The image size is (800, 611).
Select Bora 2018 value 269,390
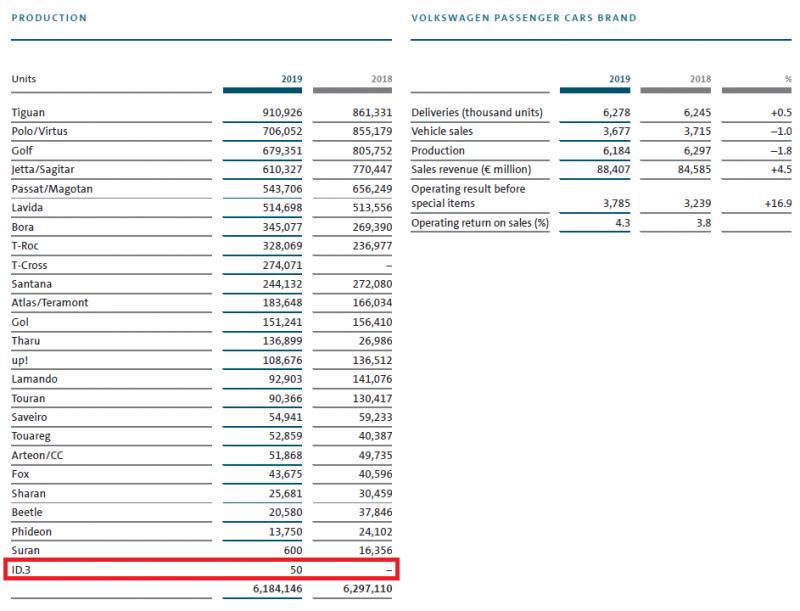coord(372,227)
